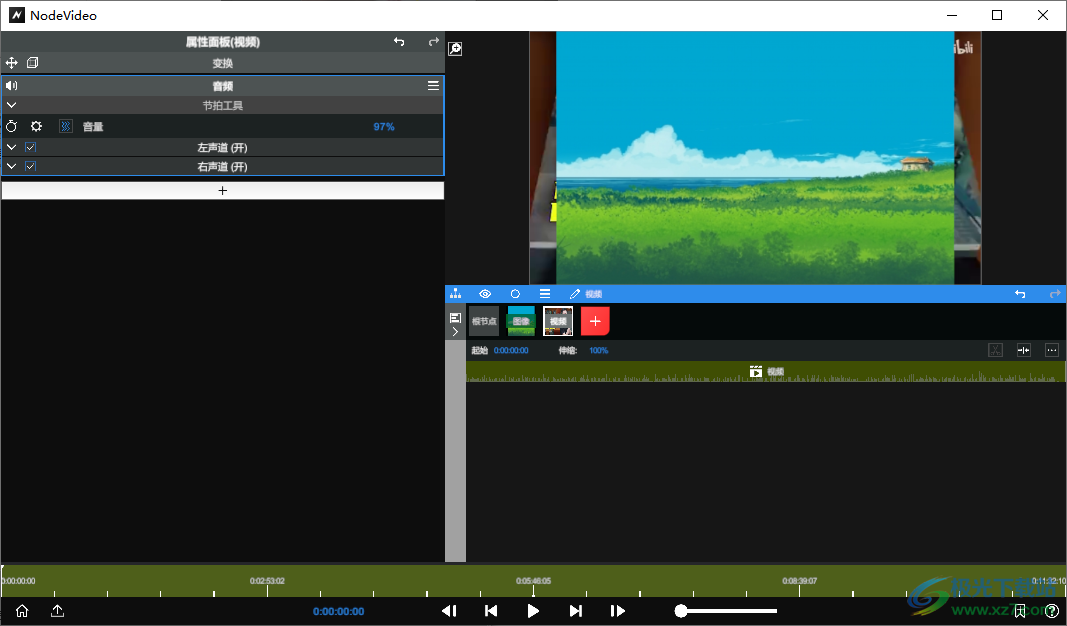The width and height of the screenshot is (1067, 626).
Task: Open the gear settings for 音量
Action: 36,127
